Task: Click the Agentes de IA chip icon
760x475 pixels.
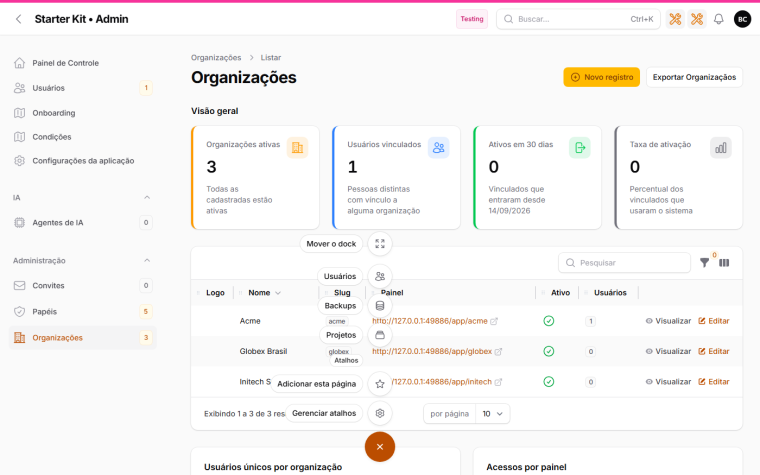Action: coord(19,222)
